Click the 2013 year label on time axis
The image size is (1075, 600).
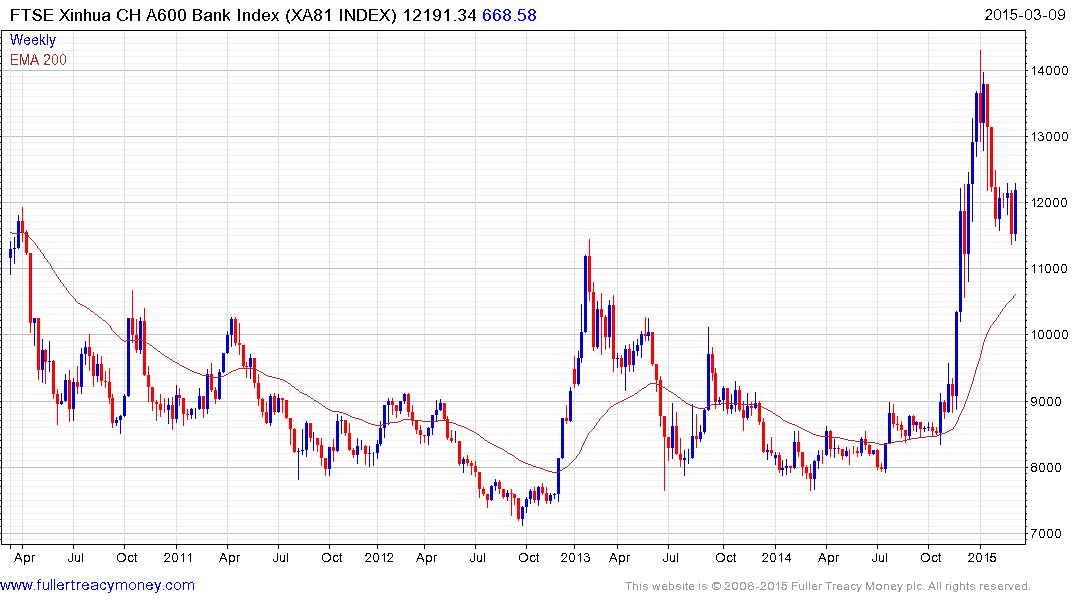[x=575, y=557]
